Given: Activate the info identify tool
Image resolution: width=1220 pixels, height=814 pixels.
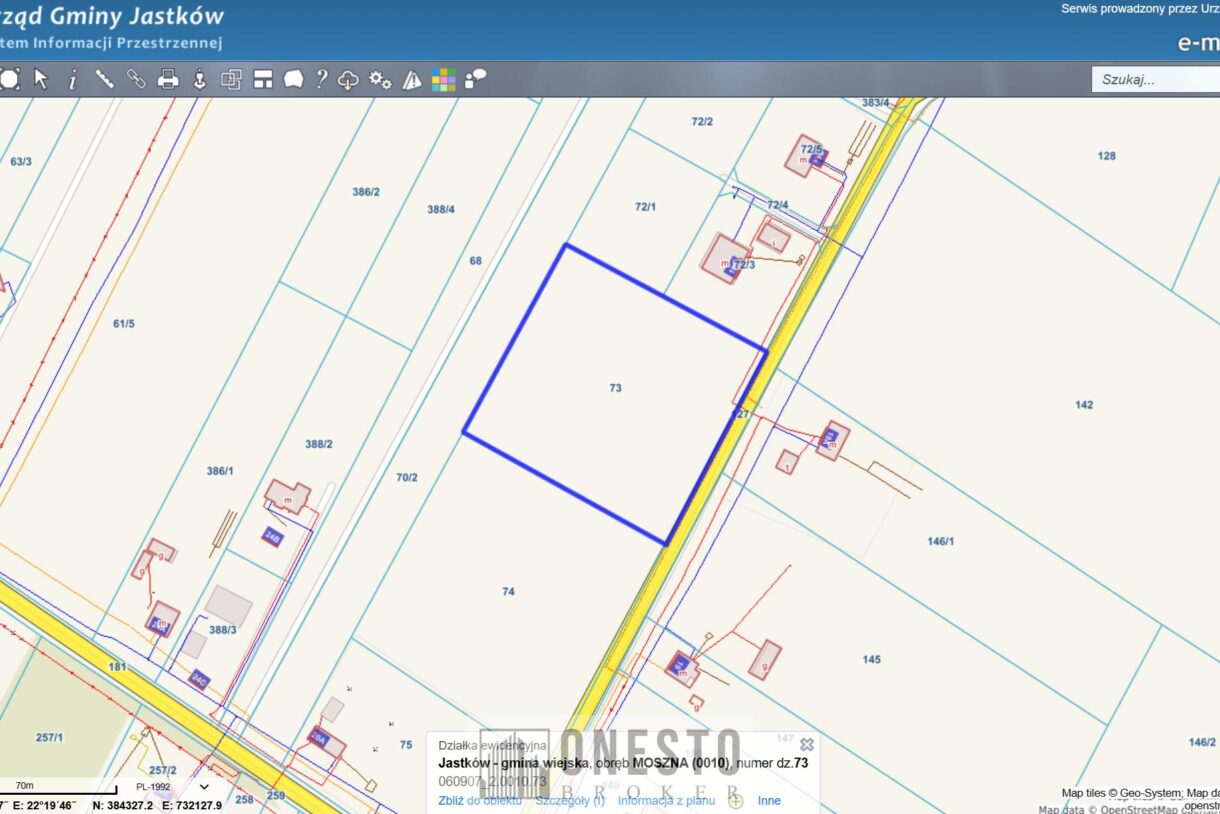Looking at the screenshot, I should point(72,80).
